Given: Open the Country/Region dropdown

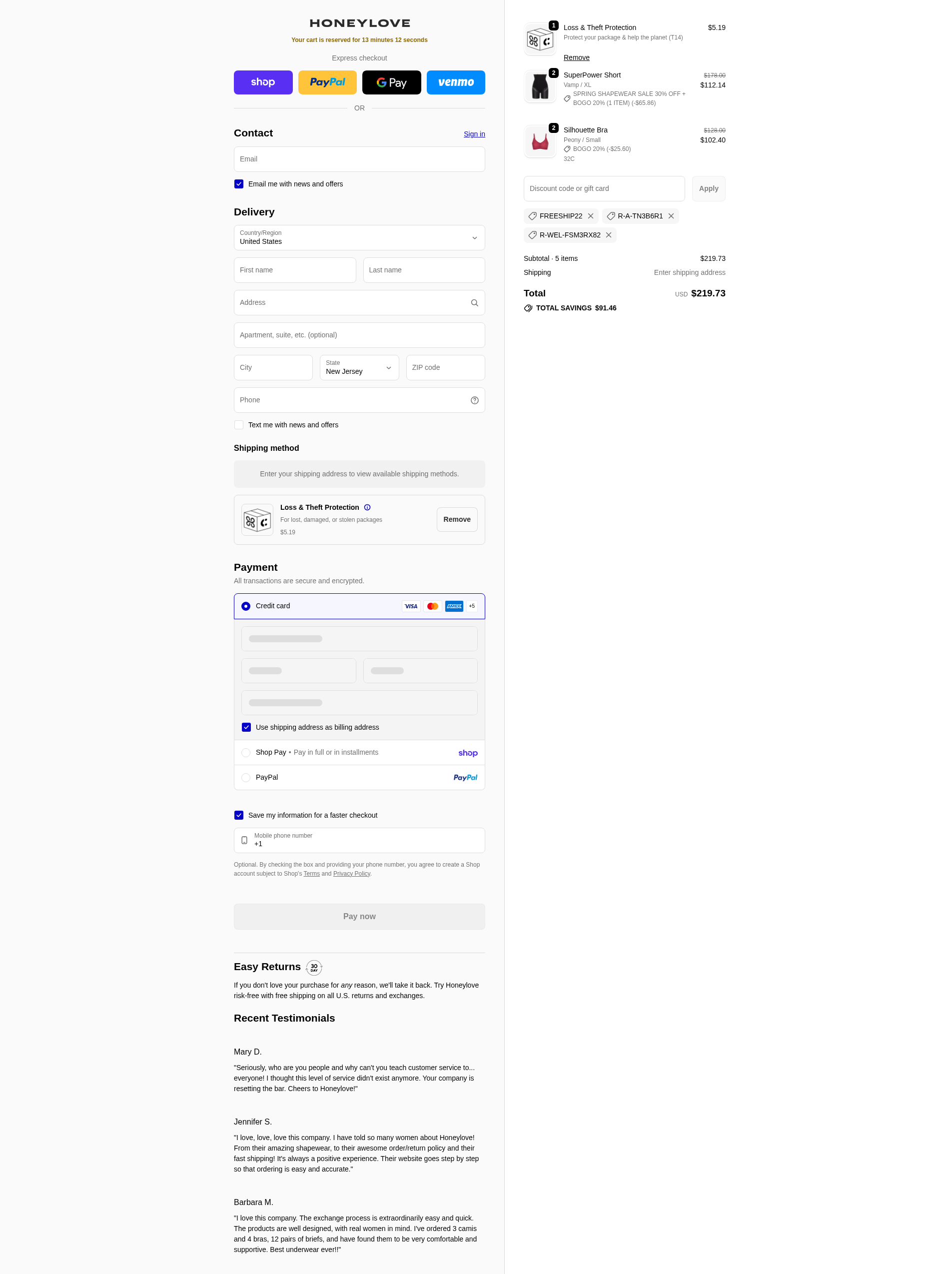Looking at the screenshot, I should pos(359,238).
